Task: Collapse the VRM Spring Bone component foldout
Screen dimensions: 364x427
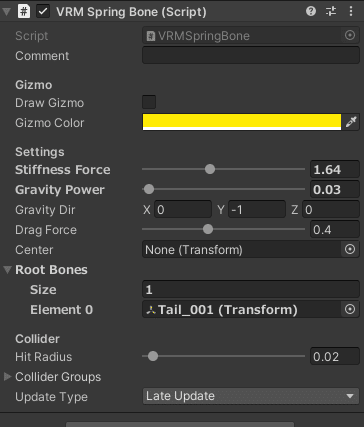Action: (6, 12)
